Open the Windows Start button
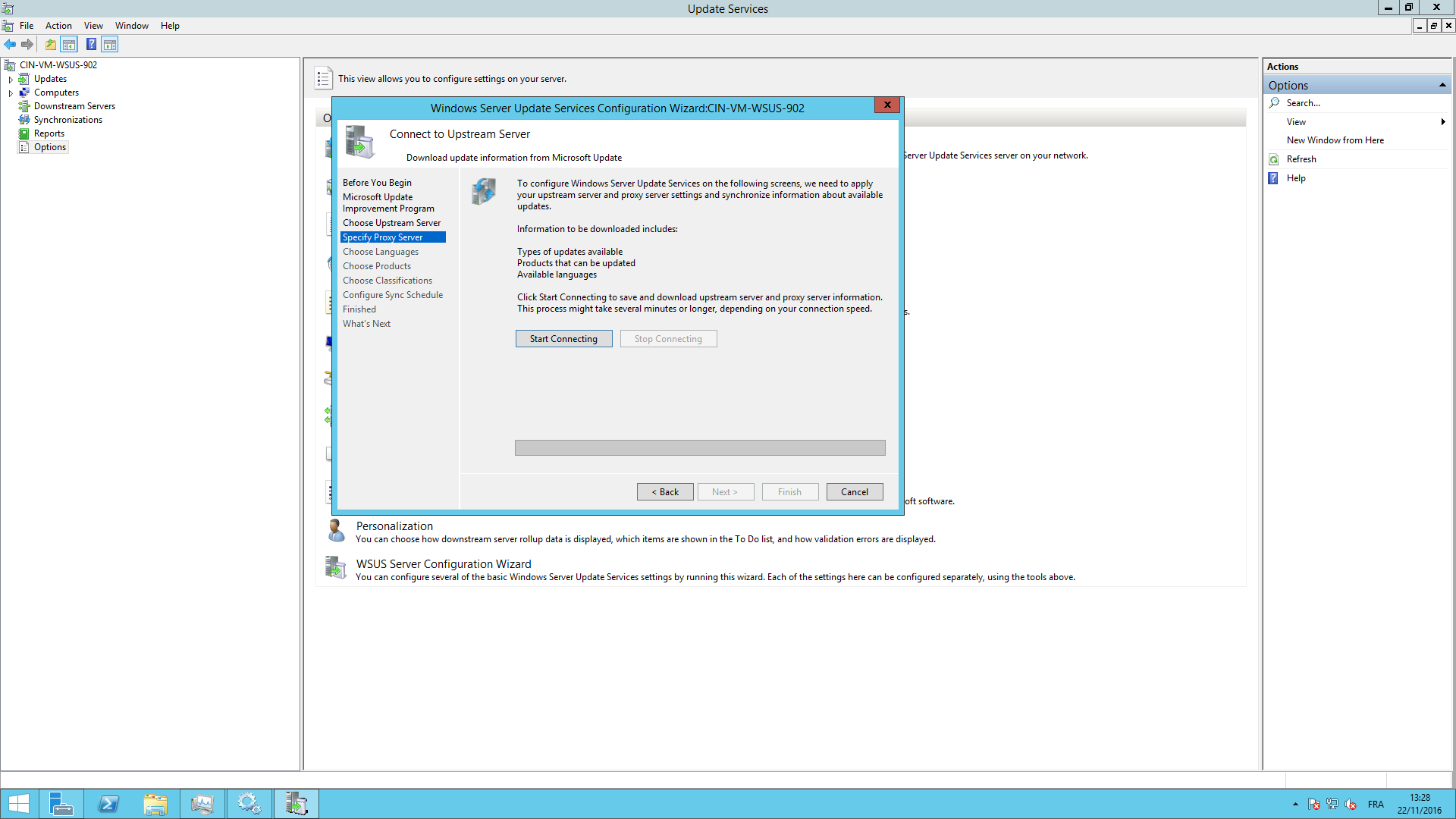Screen dimensions: 1456x819 coord(18,804)
